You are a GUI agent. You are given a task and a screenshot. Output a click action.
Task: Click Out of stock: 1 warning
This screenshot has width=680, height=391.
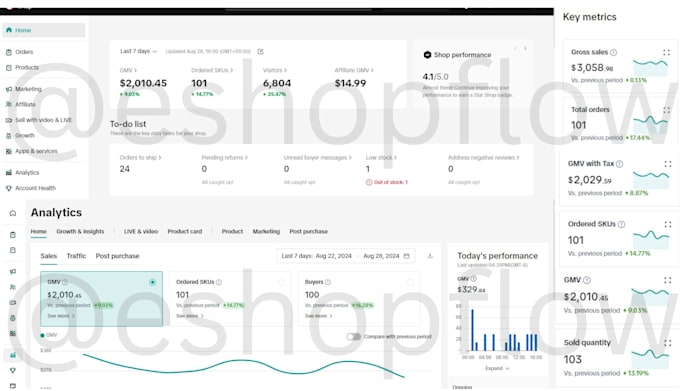(x=387, y=182)
